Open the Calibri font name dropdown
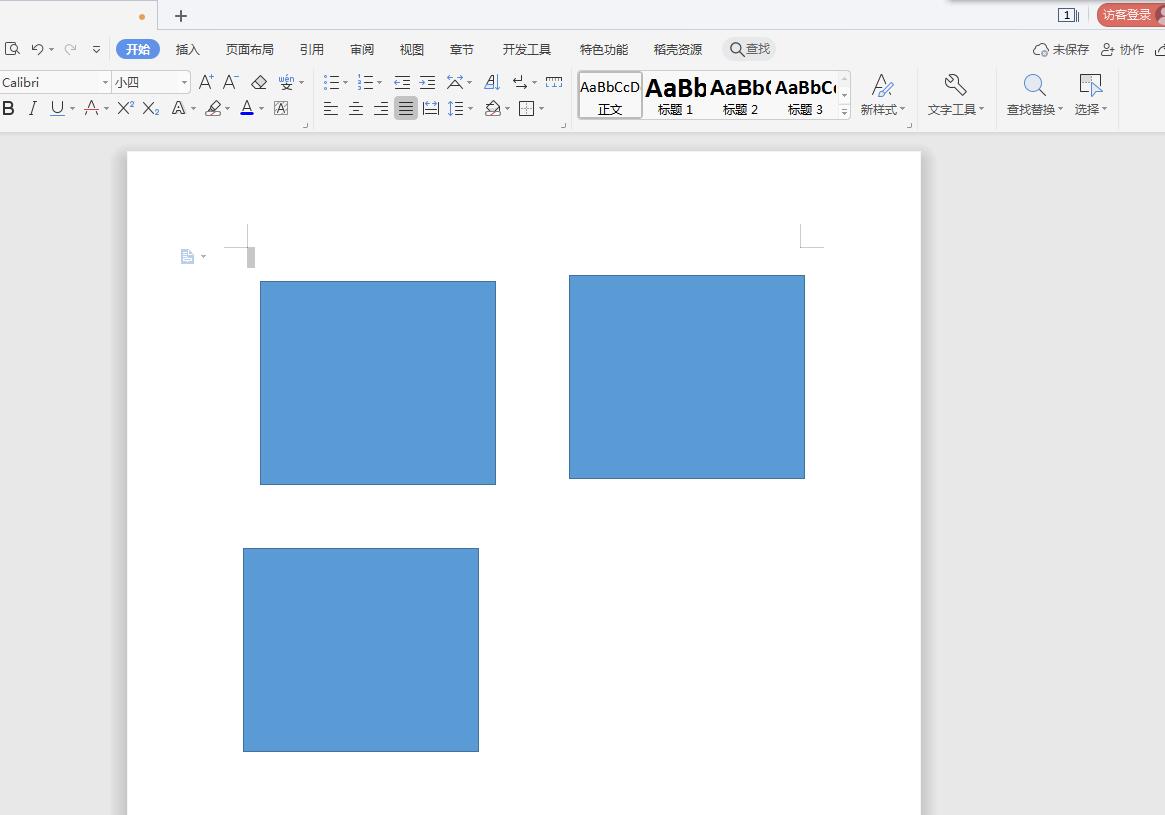This screenshot has height=815, width=1165. pyautogui.click(x=106, y=82)
